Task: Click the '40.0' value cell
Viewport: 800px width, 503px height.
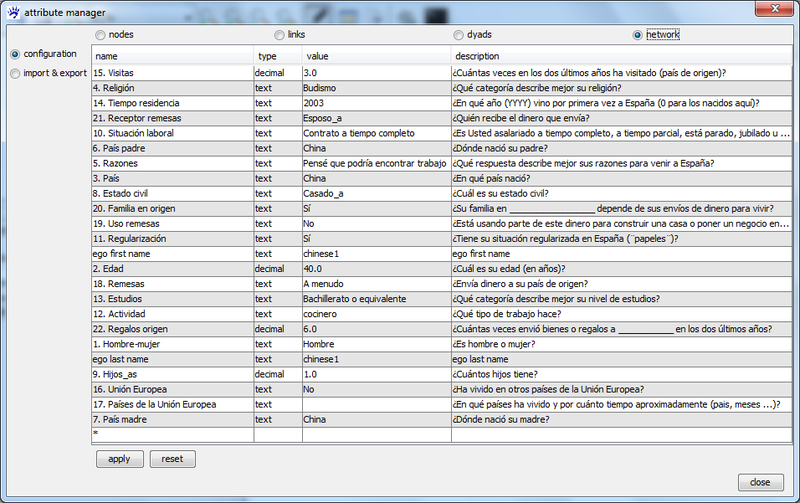Action: coord(377,268)
